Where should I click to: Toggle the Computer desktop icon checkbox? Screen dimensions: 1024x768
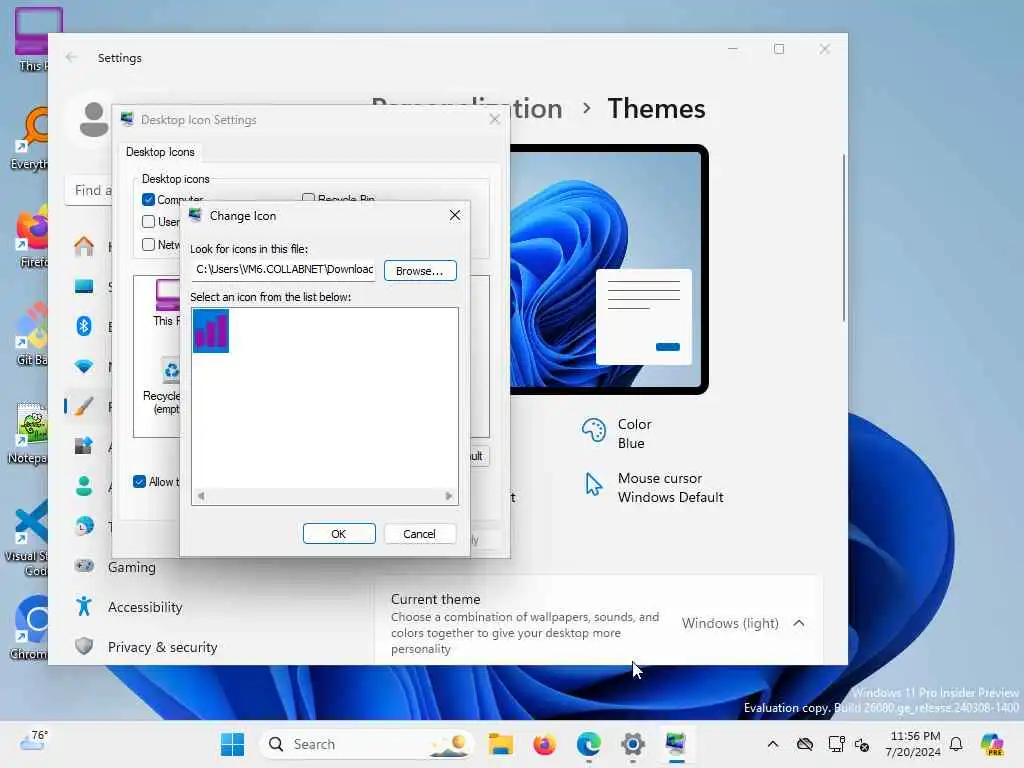click(148, 199)
